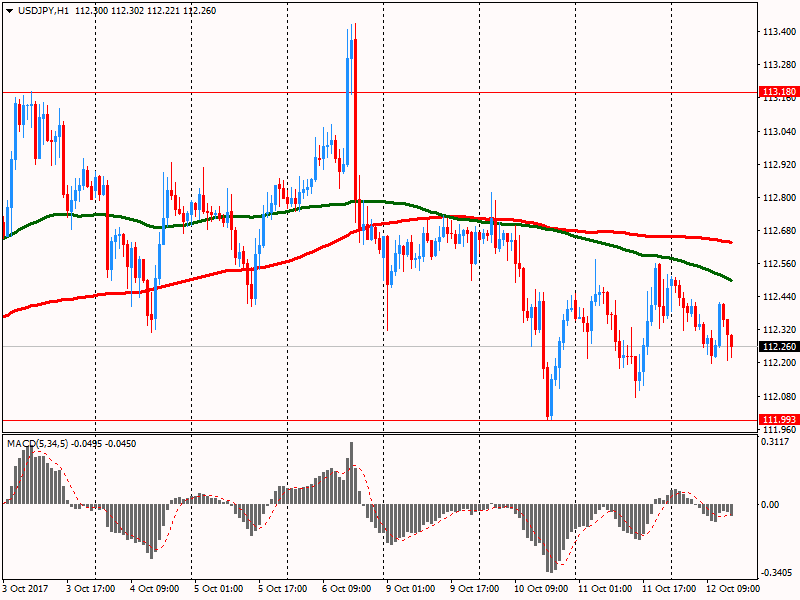Click the 4 Oct 09:00 time label
This screenshot has width=800, height=600.
[x=155, y=588]
